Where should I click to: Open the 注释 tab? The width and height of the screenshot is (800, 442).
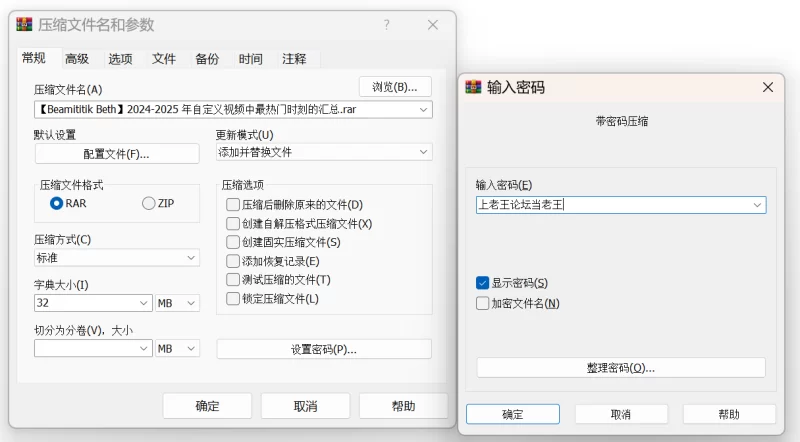pyautogui.click(x=294, y=59)
